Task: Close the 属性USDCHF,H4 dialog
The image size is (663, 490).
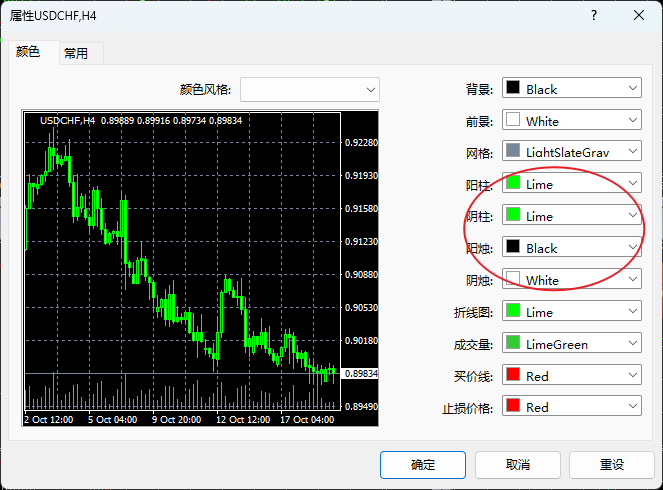Action: 639,16
